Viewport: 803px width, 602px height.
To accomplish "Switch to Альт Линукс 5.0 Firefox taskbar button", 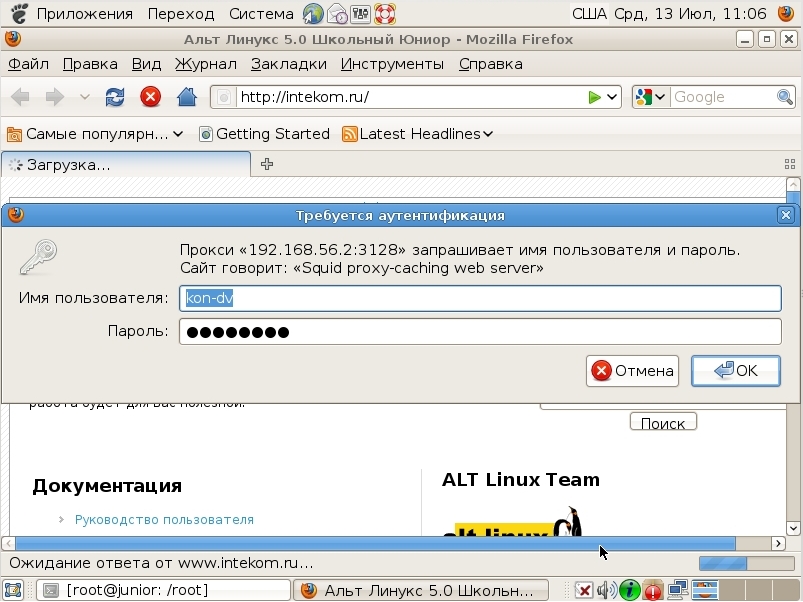I will click(421, 590).
